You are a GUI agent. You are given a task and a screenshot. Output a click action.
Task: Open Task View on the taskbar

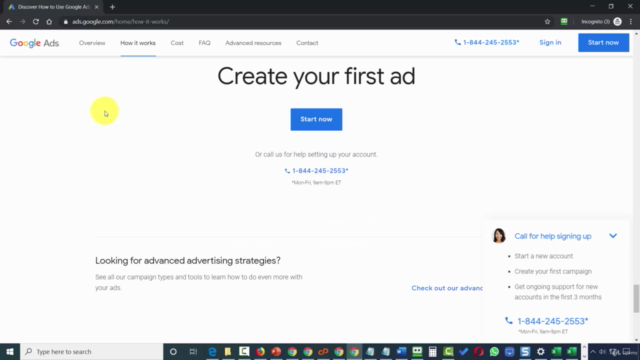[x=193, y=351]
